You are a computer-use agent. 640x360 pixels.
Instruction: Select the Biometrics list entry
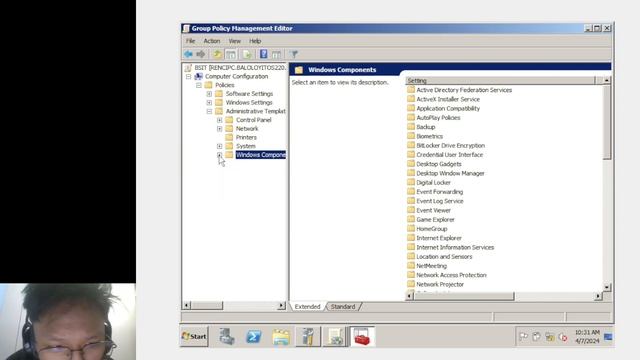(x=429, y=136)
